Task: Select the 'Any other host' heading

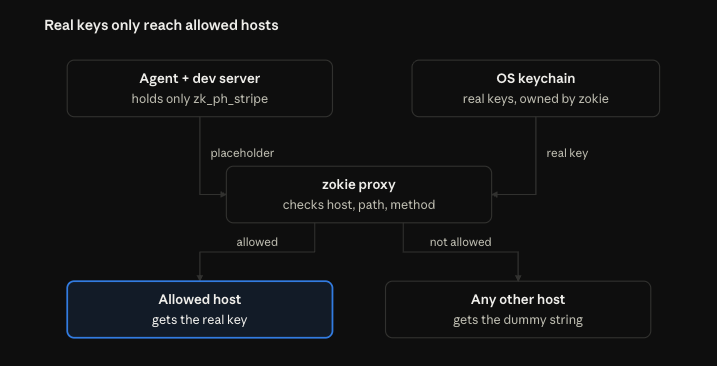Action: pyautogui.click(x=518, y=299)
